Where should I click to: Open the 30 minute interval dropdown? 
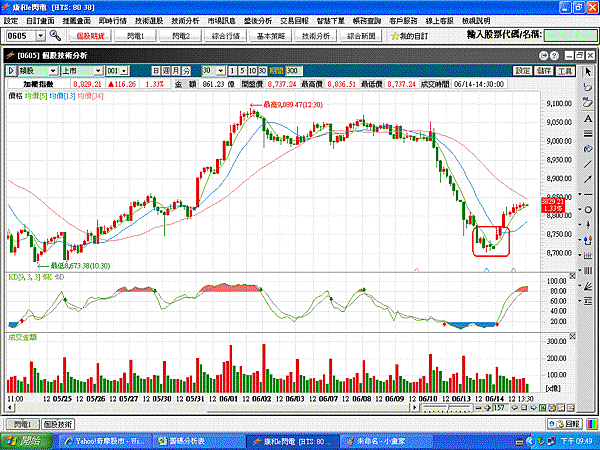pos(220,71)
